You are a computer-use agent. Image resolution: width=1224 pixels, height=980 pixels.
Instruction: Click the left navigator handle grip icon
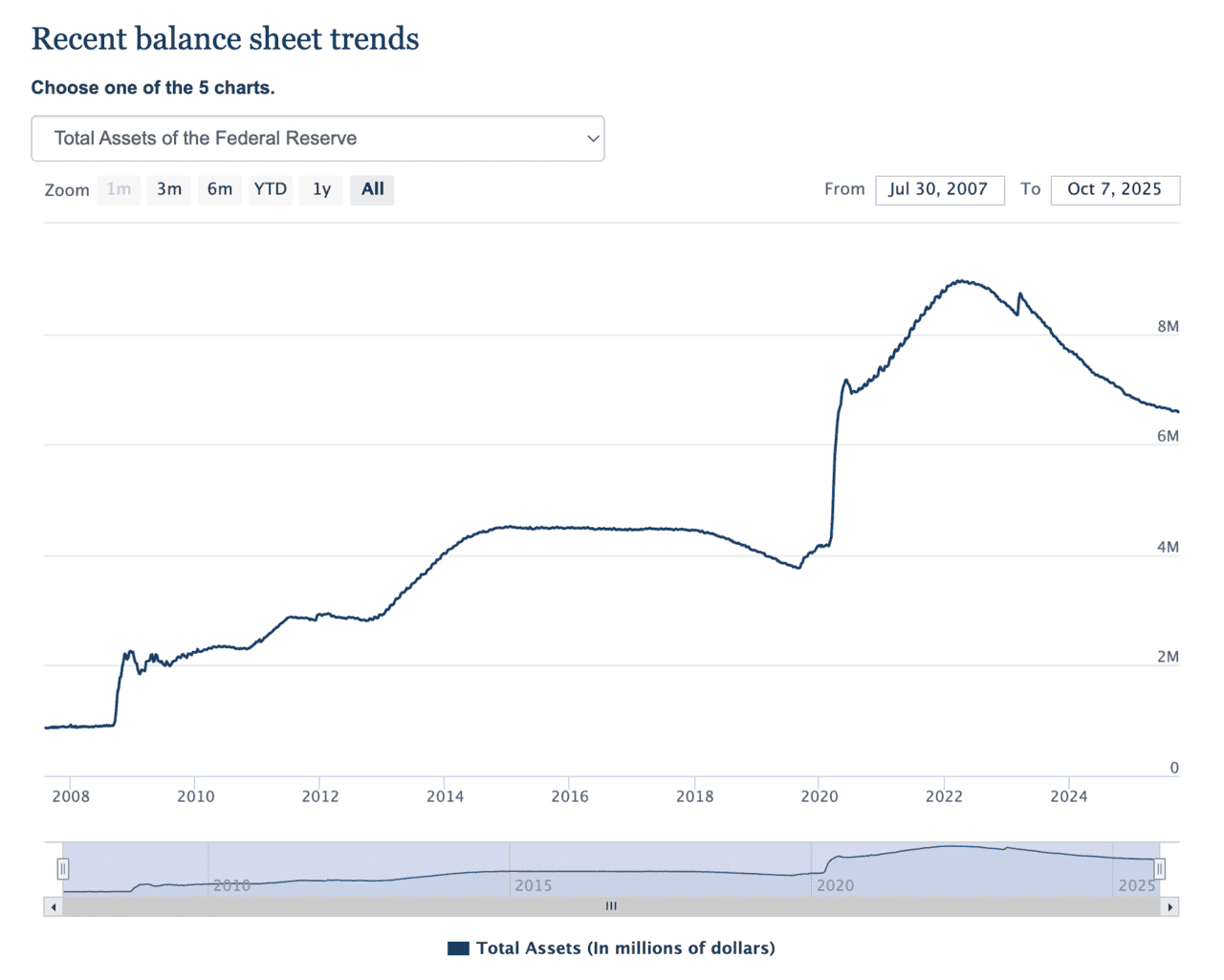pos(62,868)
